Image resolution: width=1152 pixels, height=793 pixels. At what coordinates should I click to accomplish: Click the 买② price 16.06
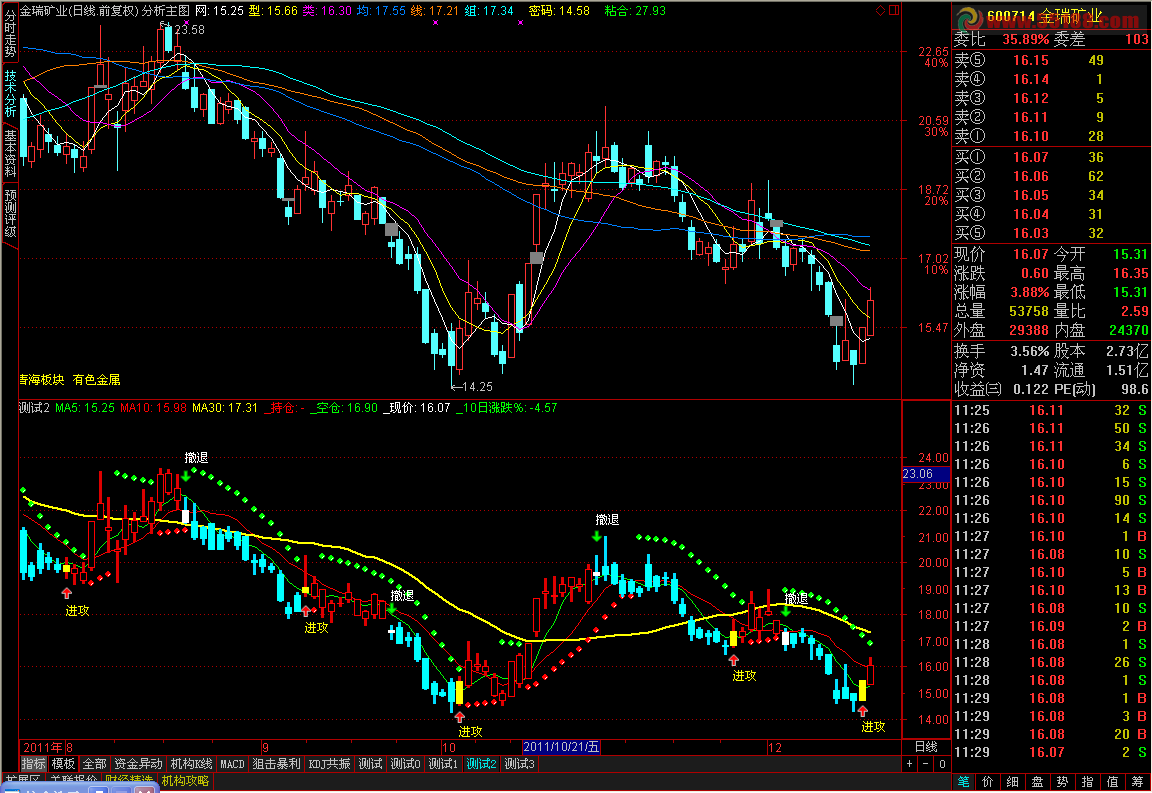pyautogui.click(x=1031, y=176)
